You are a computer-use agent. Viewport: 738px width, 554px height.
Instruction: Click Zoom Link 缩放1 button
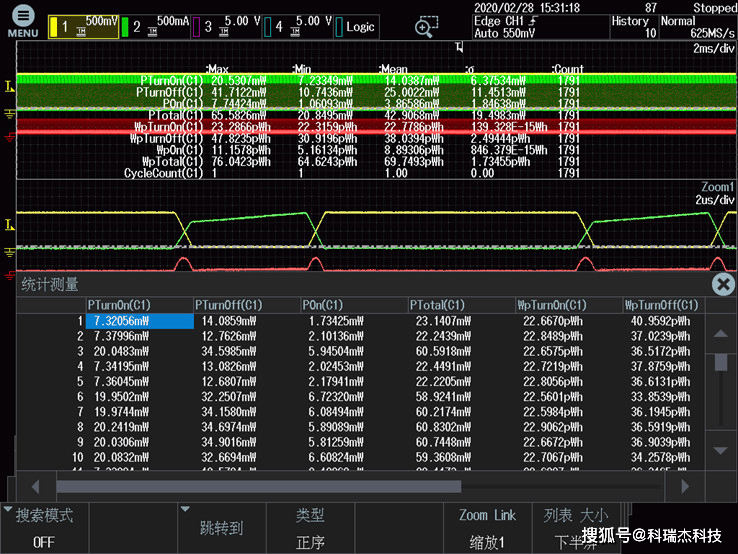pyautogui.click(x=488, y=528)
